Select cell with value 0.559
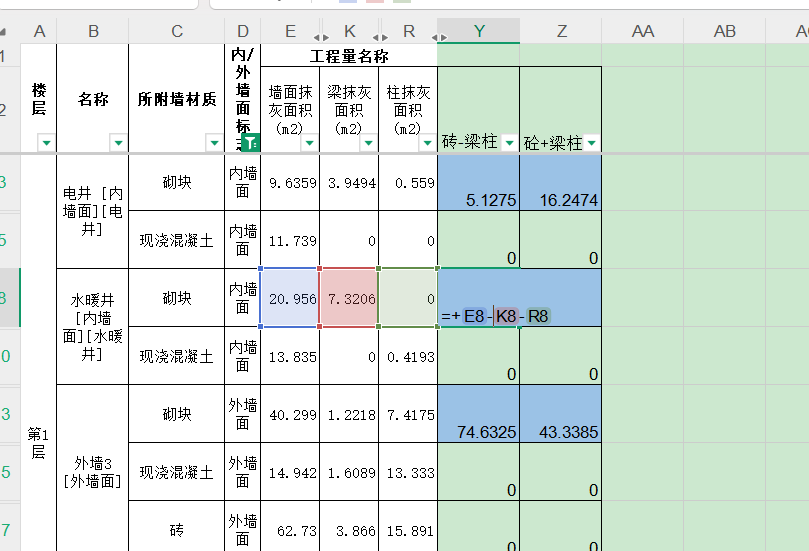The width and height of the screenshot is (809, 551). click(408, 183)
